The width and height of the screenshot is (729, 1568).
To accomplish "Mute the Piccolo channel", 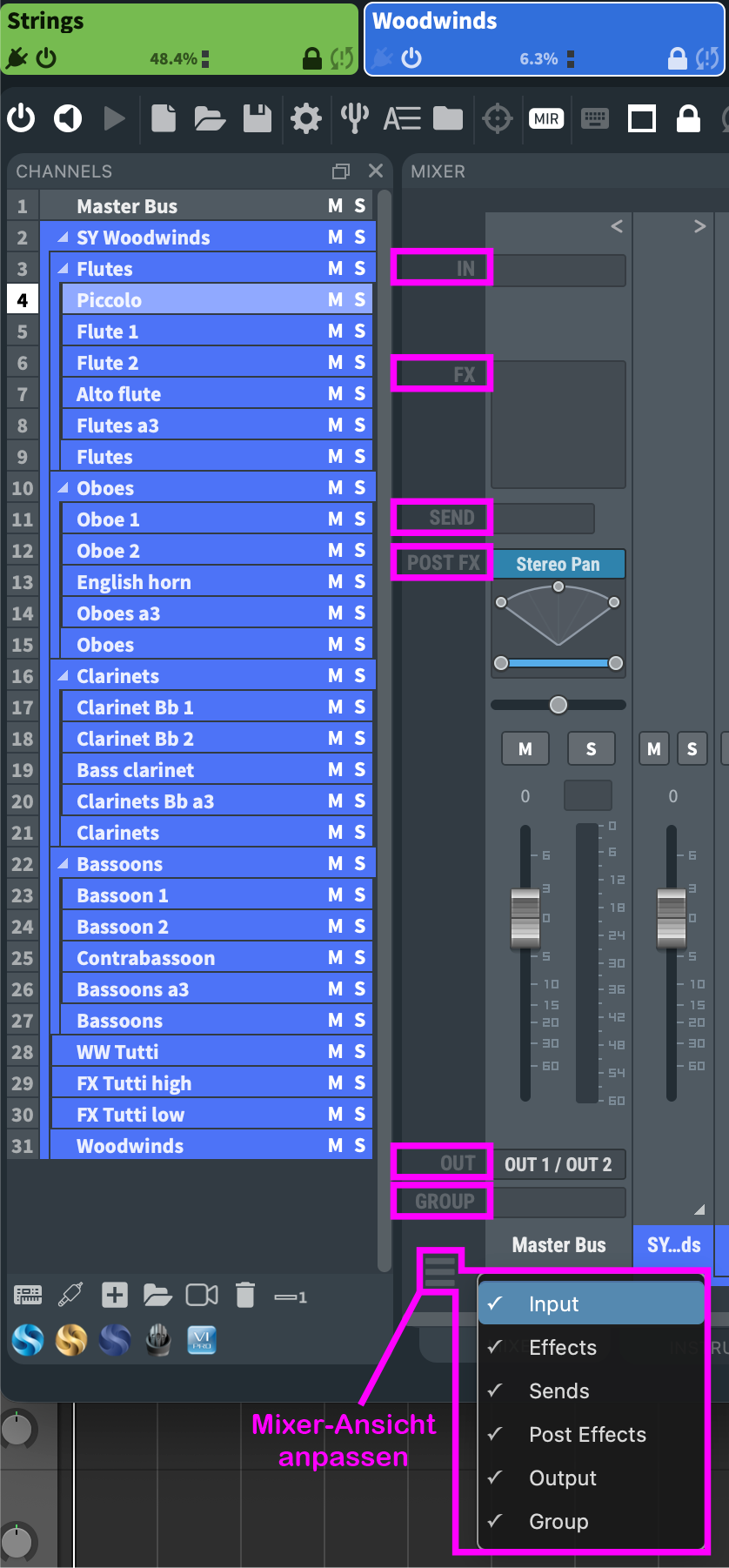I will pos(335,300).
